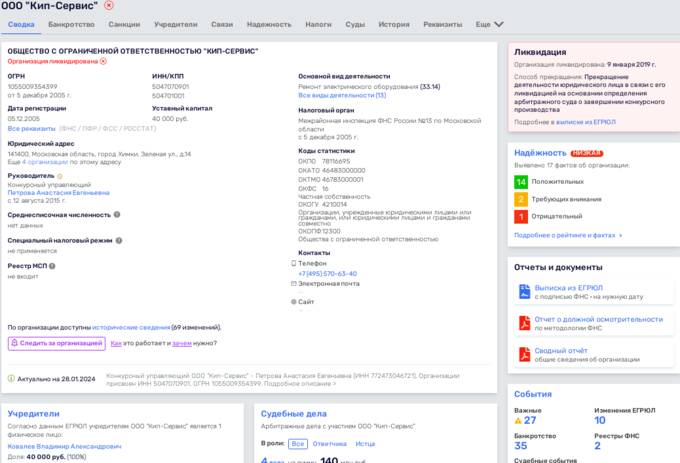Switch to the Надежность tab
The width and height of the screenshot is (680, 463).
point(269,24)
